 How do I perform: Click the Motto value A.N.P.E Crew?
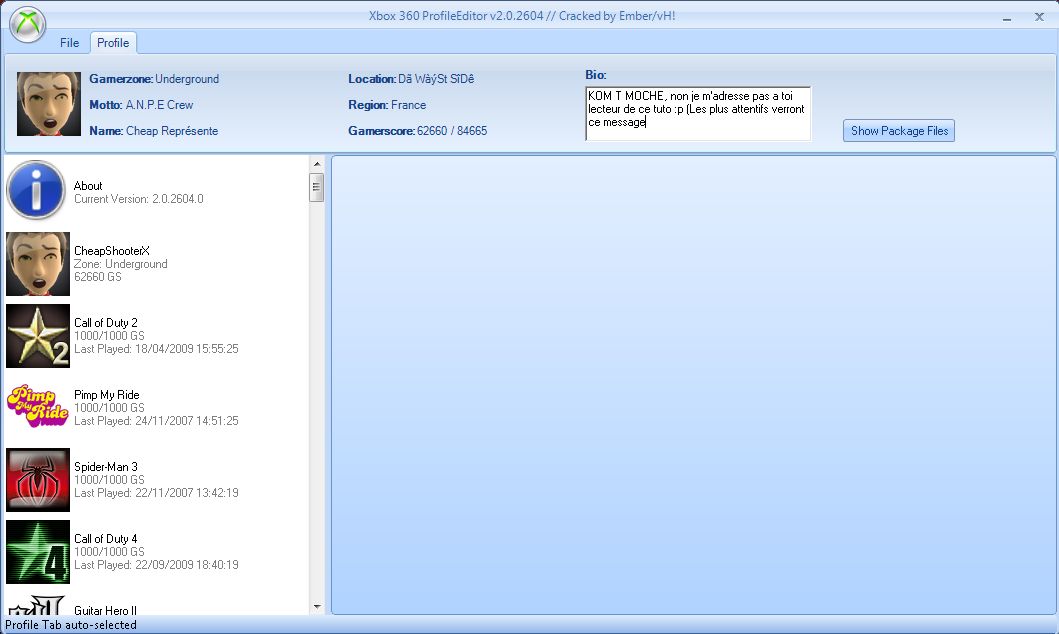159,105
